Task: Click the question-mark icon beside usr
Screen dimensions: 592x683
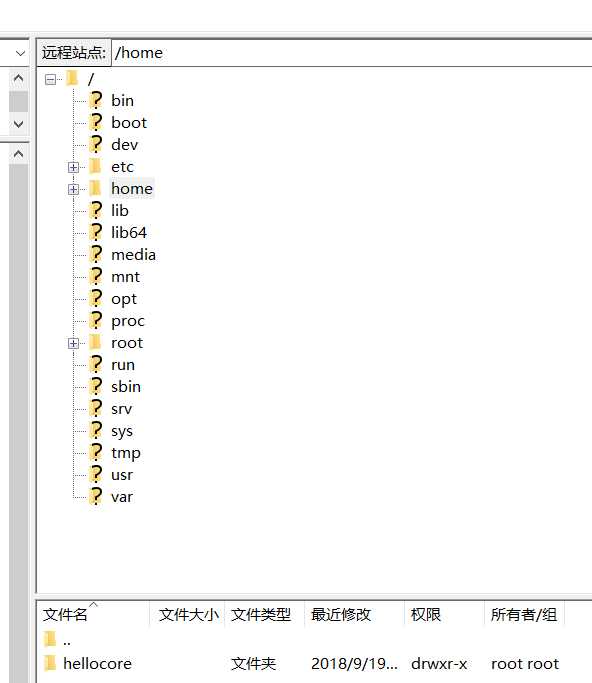Action: point(96,474)
